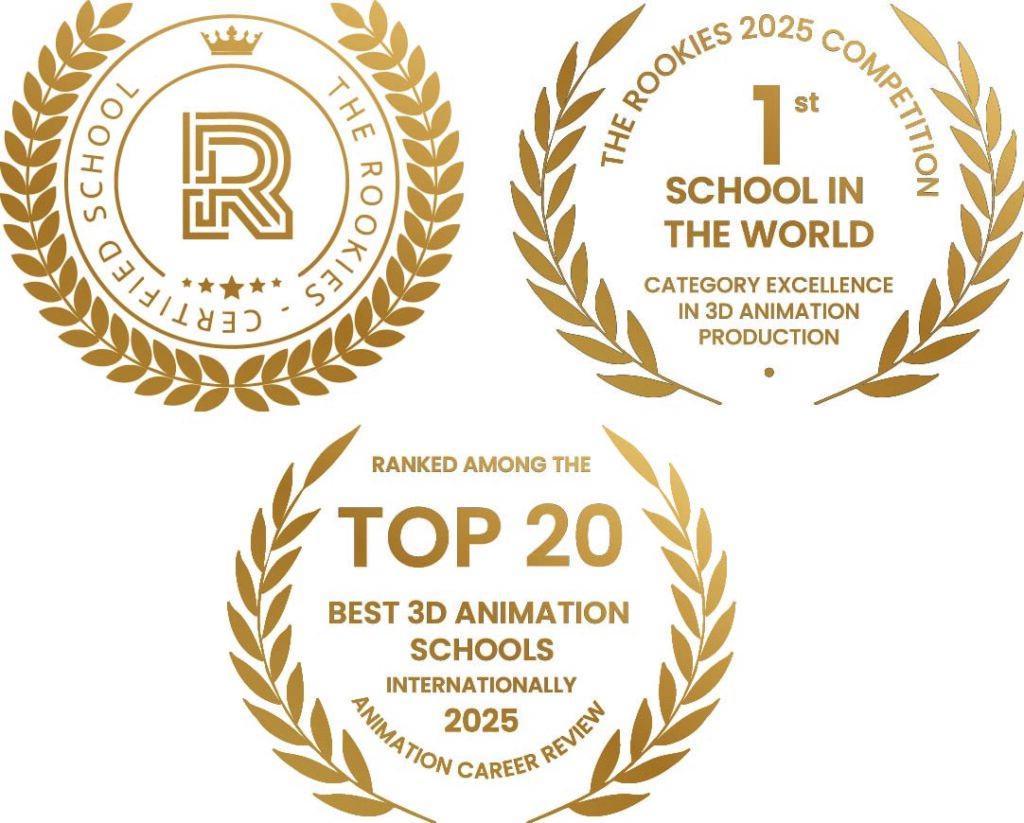Click the "SCHOOL IN THE WORLD" text
The image size is (1024, 823).
pos(769,212)
